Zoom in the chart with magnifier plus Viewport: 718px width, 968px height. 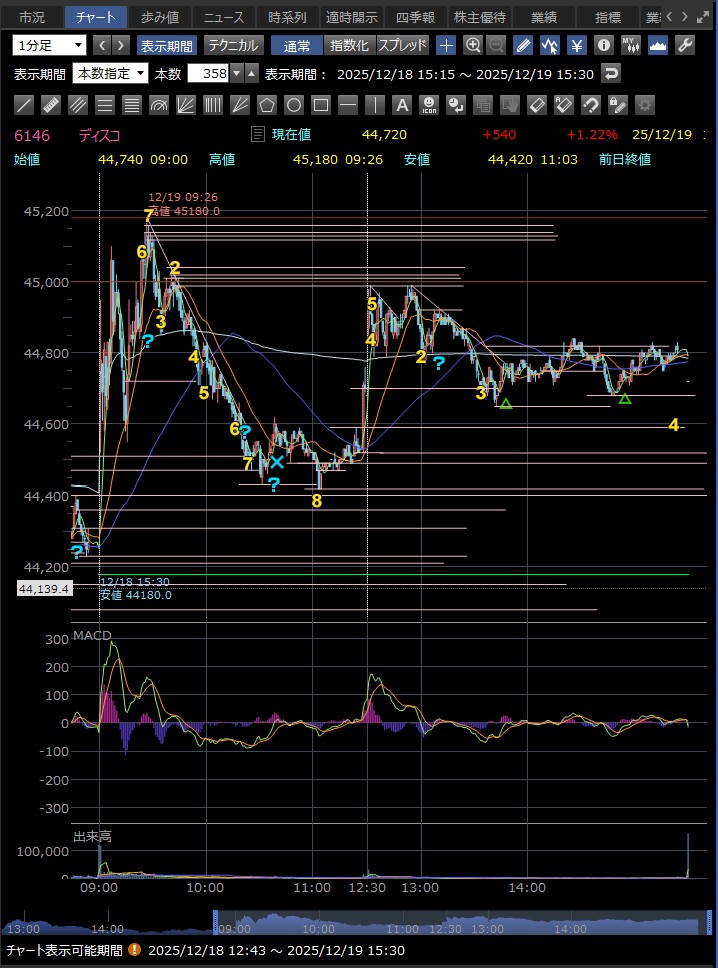point(473,45)
